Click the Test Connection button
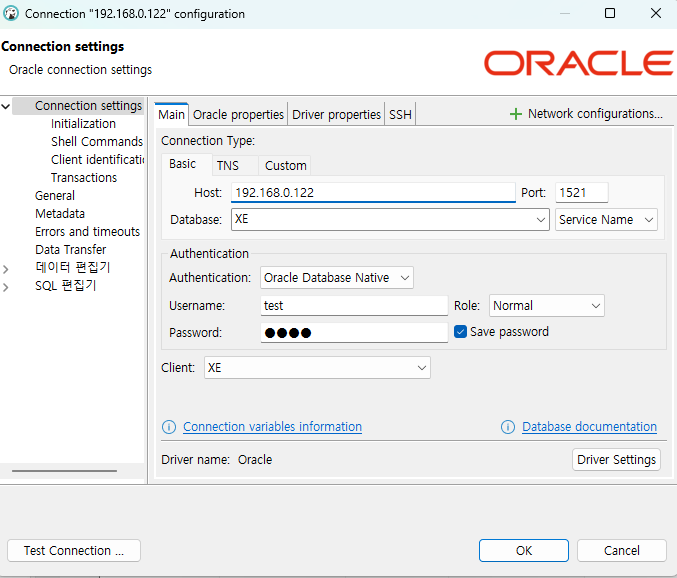Viewport: 677px width, 578px height. pos(74,551)
